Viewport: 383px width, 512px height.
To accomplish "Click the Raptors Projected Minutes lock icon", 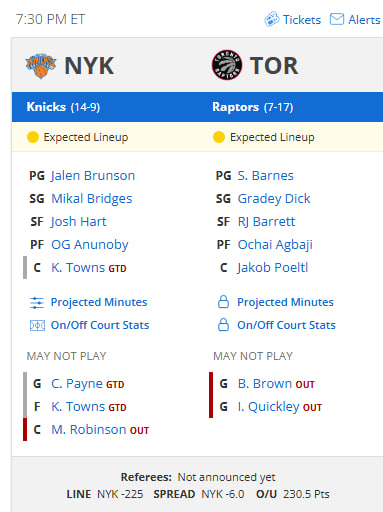I will click(x=223, y=302).
